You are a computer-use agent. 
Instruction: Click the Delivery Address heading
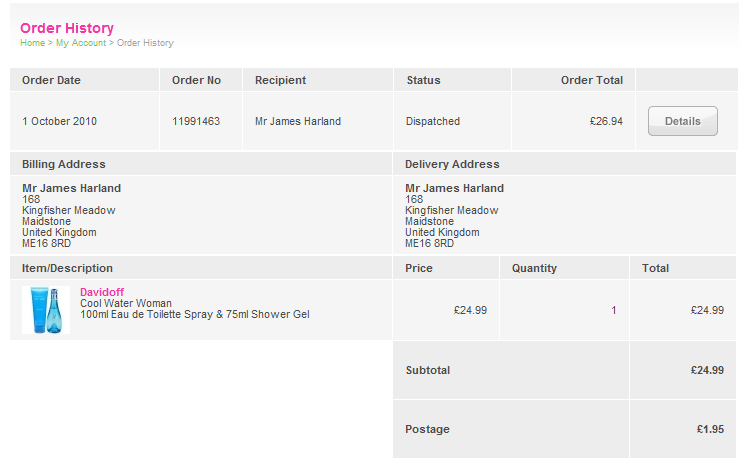452,164
